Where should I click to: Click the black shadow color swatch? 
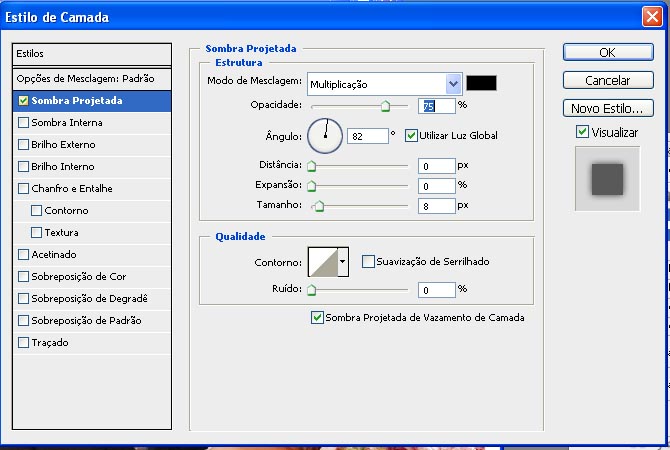pos(481,84)
